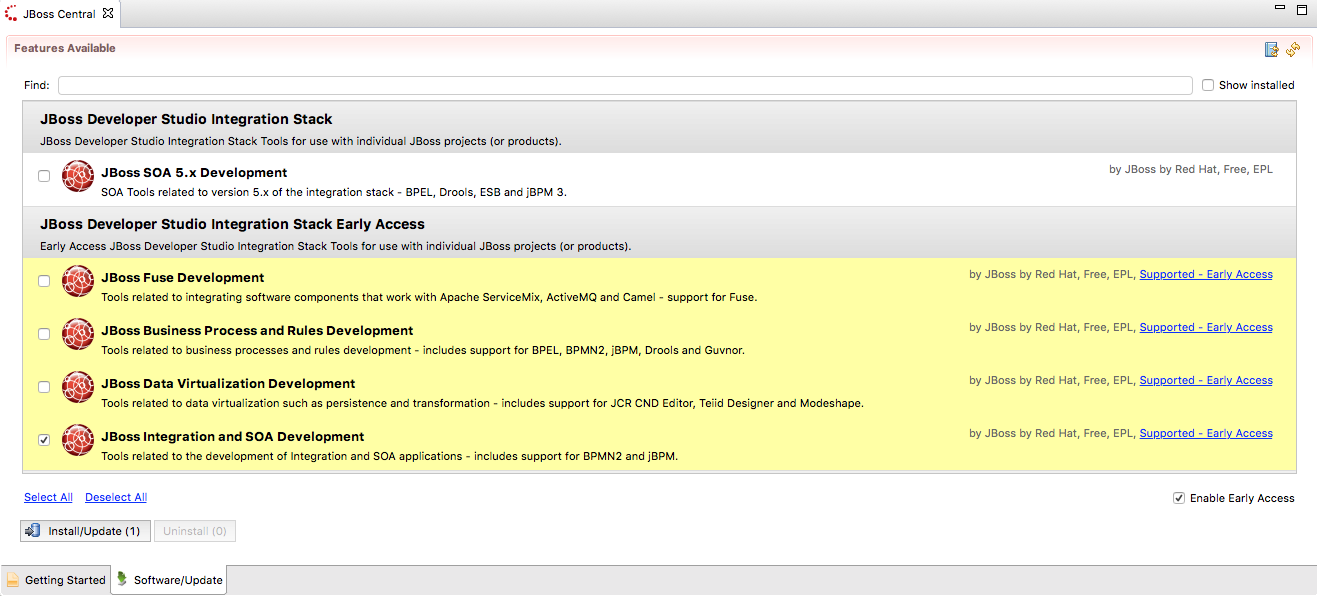Click the Apache ServiceMix, ActiveMQ and Camel description
The width and height of the screenshot is (1317, 596).
click(429, 297)
